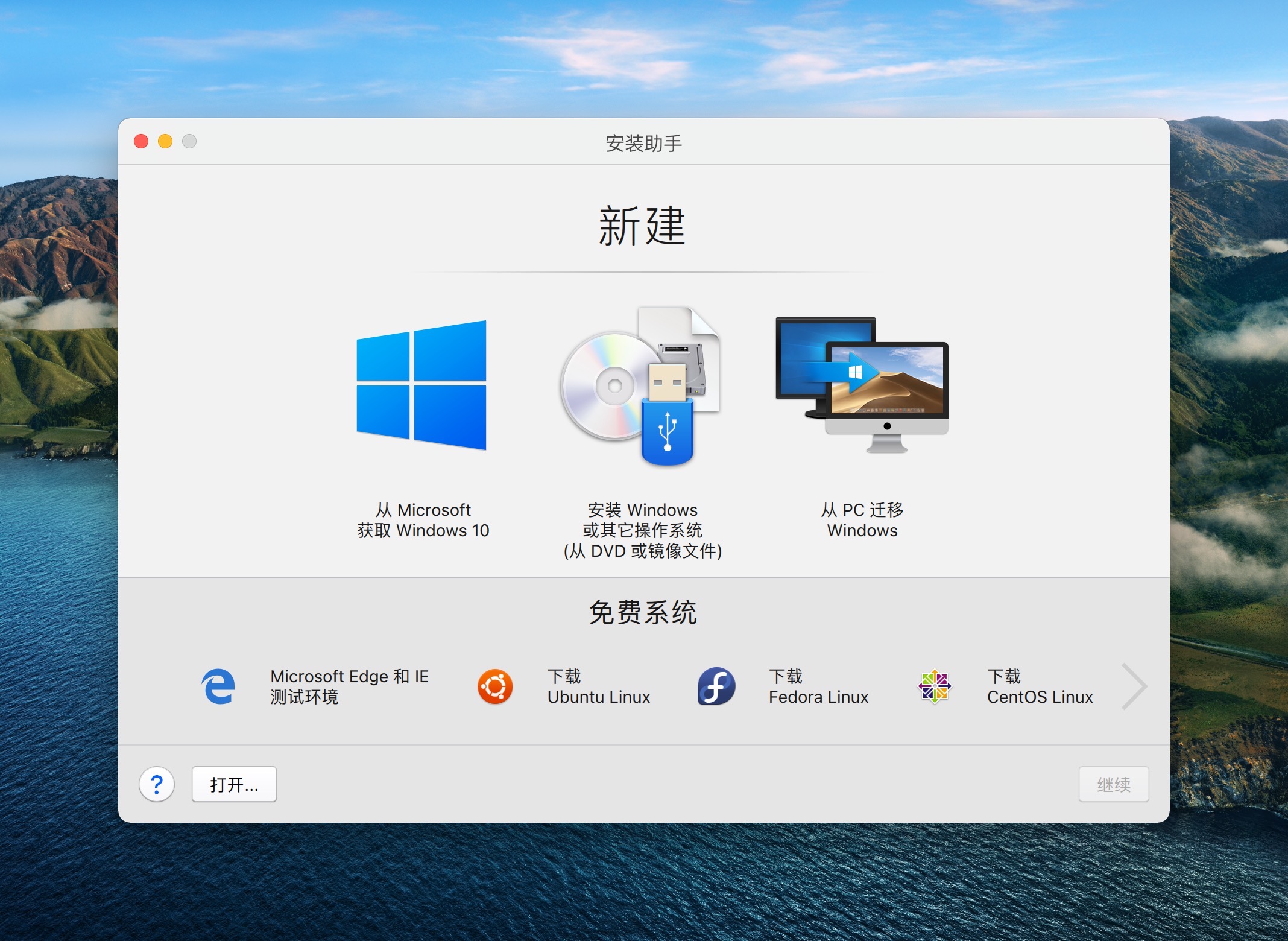
Task: Choose 下载 Fedora Linux text
Action: click(x=818, y=686)
